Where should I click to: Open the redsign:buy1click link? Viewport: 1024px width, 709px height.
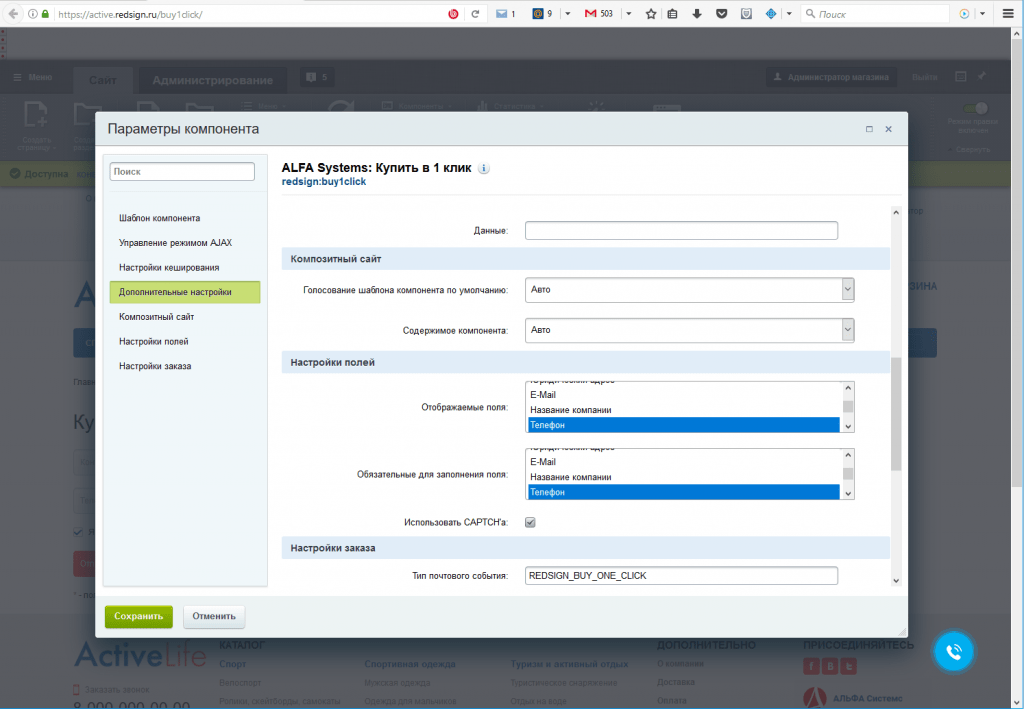tap(324, 182)
